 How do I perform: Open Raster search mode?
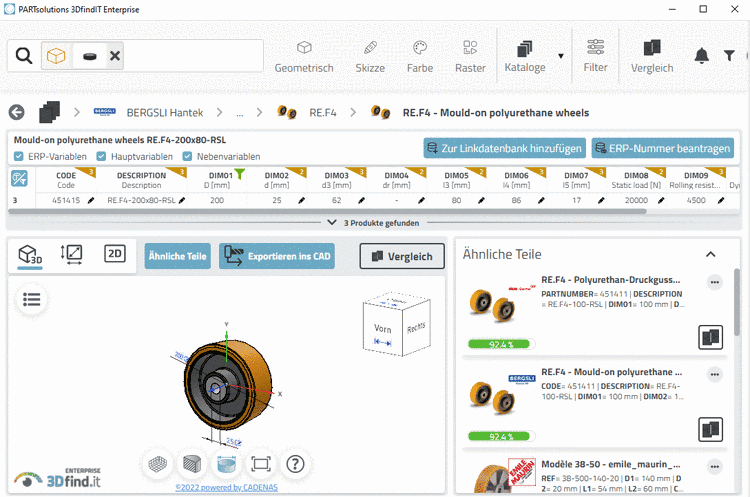pyautogui.click(x=470, y=57)
